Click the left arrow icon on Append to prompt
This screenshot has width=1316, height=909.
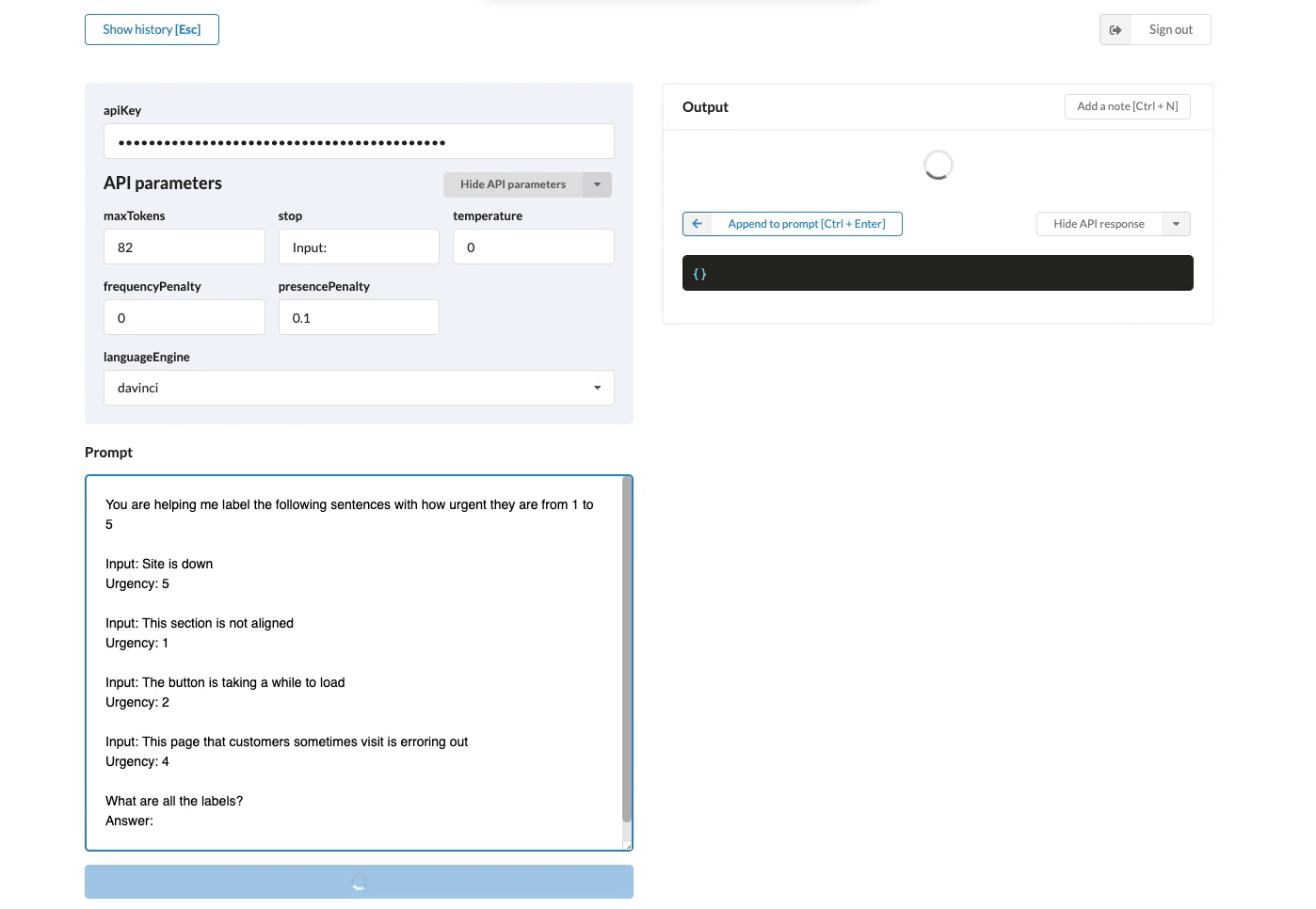click(x=698, y=224)
